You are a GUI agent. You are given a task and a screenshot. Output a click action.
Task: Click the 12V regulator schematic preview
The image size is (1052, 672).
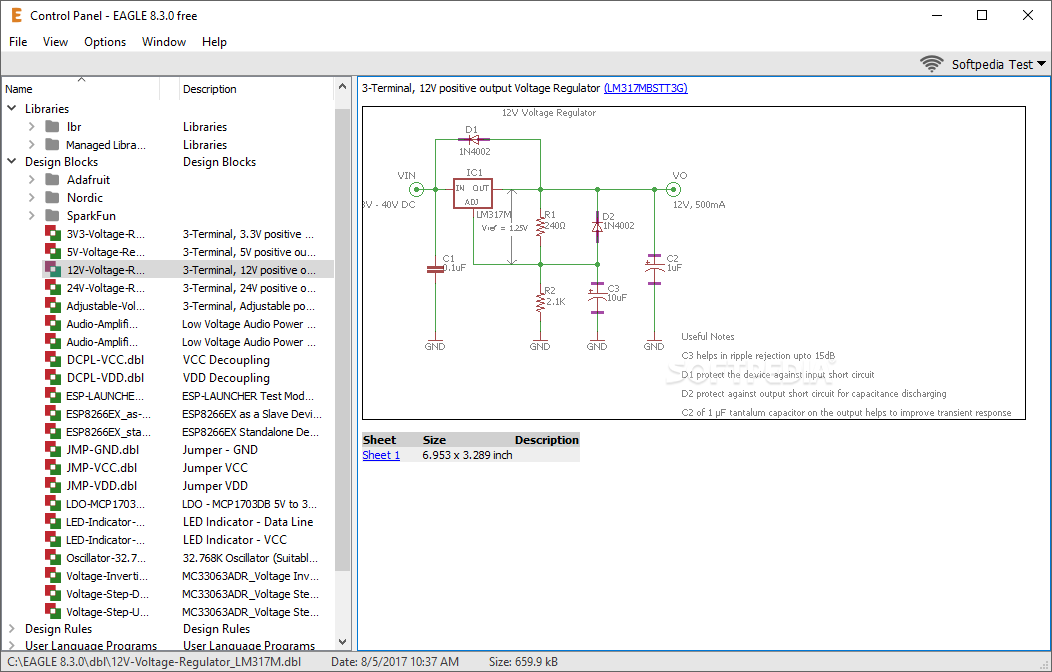pos(694,263)
